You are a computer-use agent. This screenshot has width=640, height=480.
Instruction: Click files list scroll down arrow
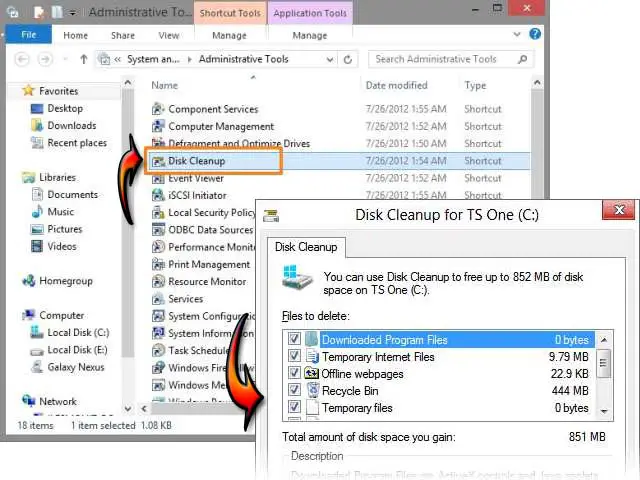click(x=604, y=411)
